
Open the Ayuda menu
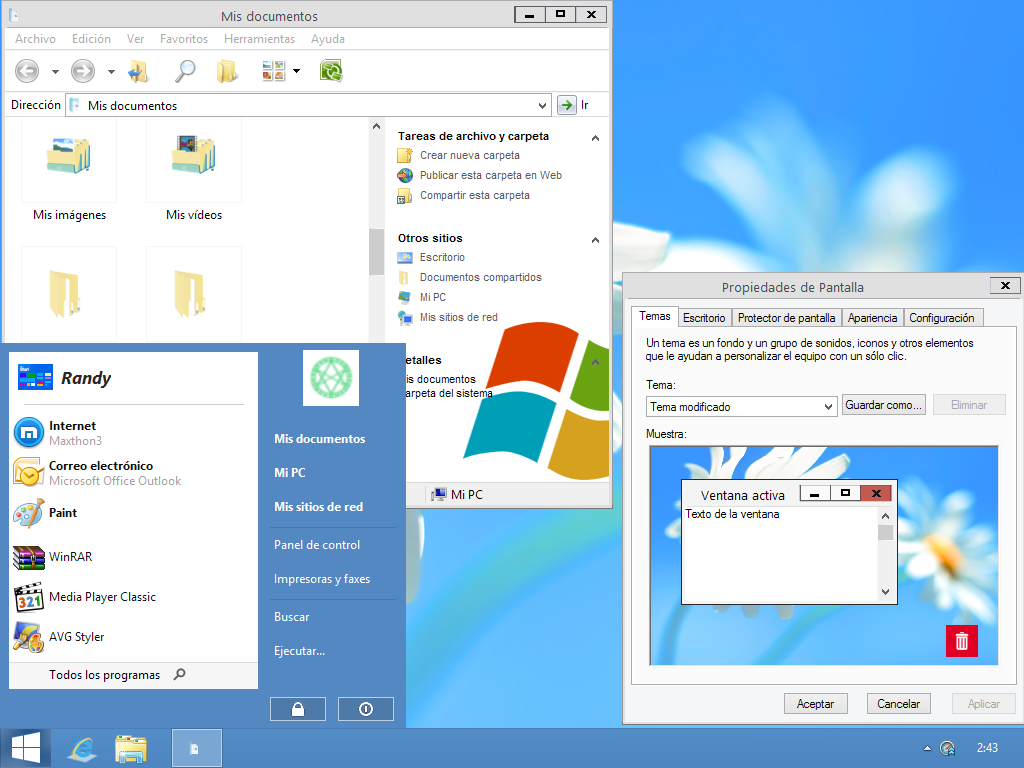pyautogui.click(x=328, y=39)
